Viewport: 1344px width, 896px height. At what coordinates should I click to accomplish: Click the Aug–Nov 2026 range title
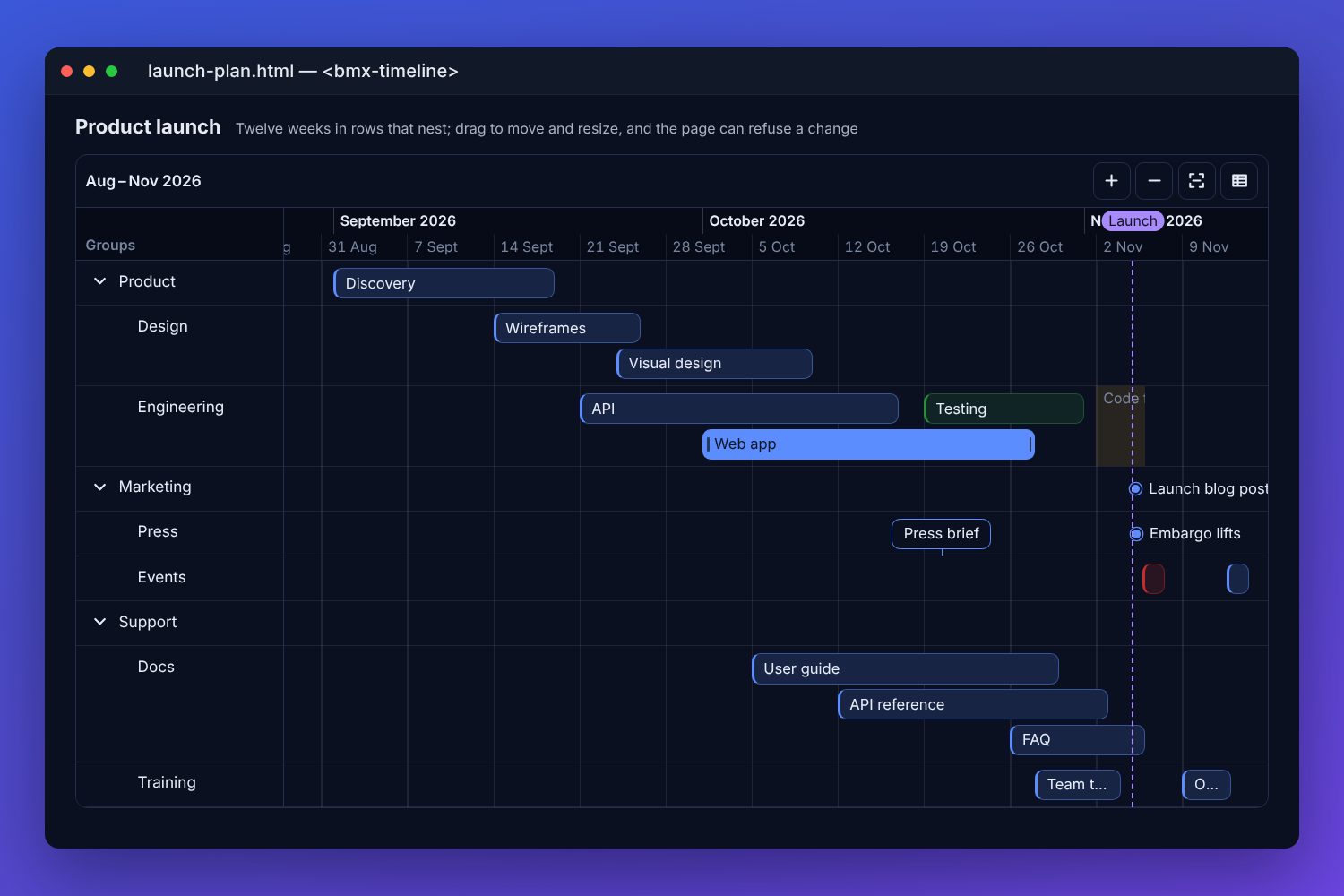point(143,181)
